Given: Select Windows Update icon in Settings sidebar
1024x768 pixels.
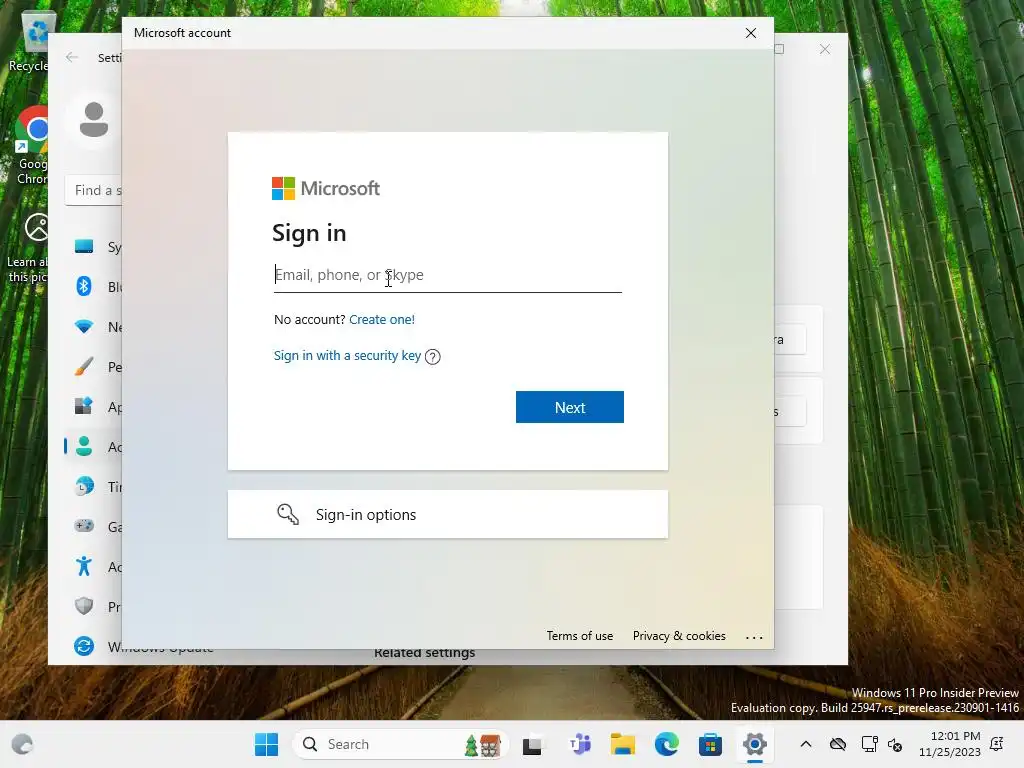Looking at the screenshot, I should 84,646.
